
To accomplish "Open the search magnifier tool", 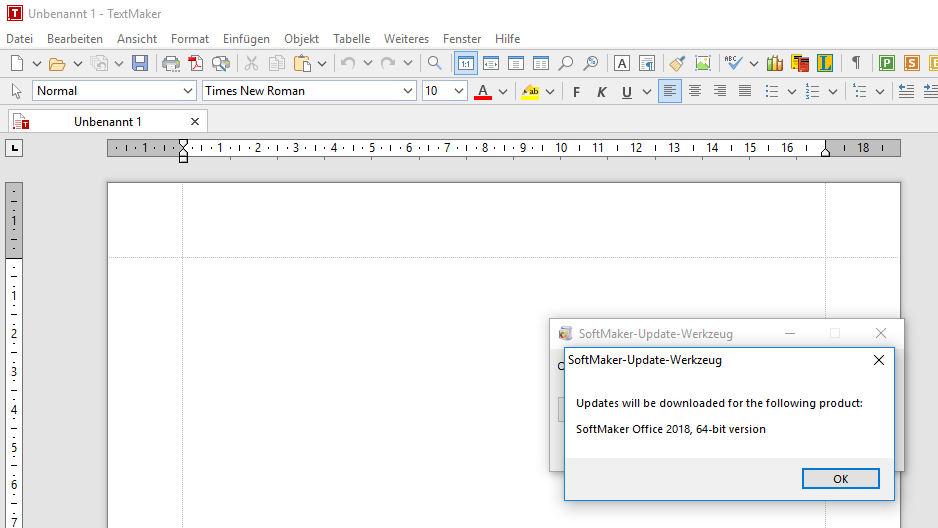I will (434, 63).
